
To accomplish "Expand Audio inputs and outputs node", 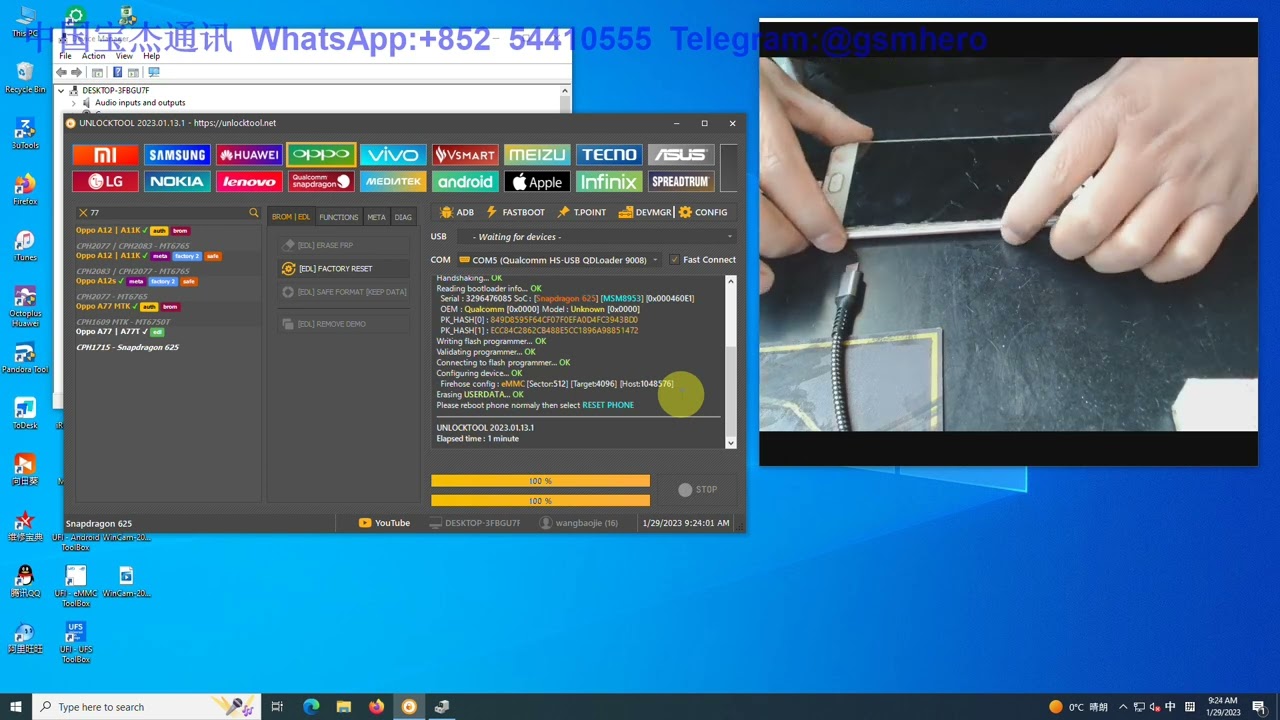I will coord(73,103).
